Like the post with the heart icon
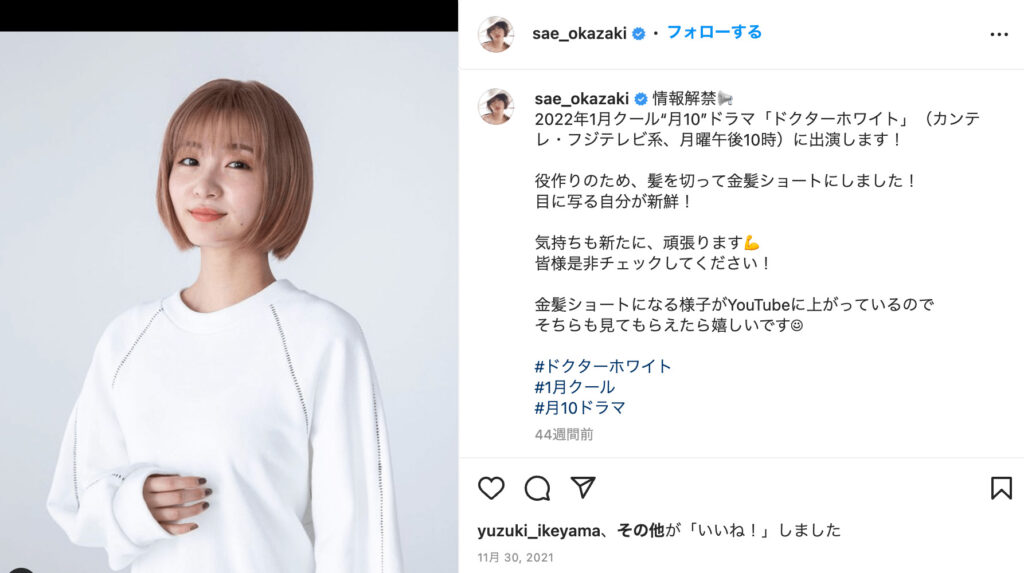 coord(491,488)
